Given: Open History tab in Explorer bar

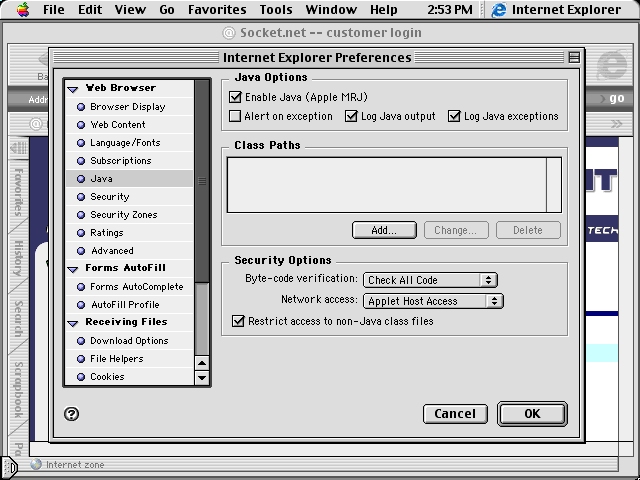Looking at the screenshot, I should [x=18, y=258].
